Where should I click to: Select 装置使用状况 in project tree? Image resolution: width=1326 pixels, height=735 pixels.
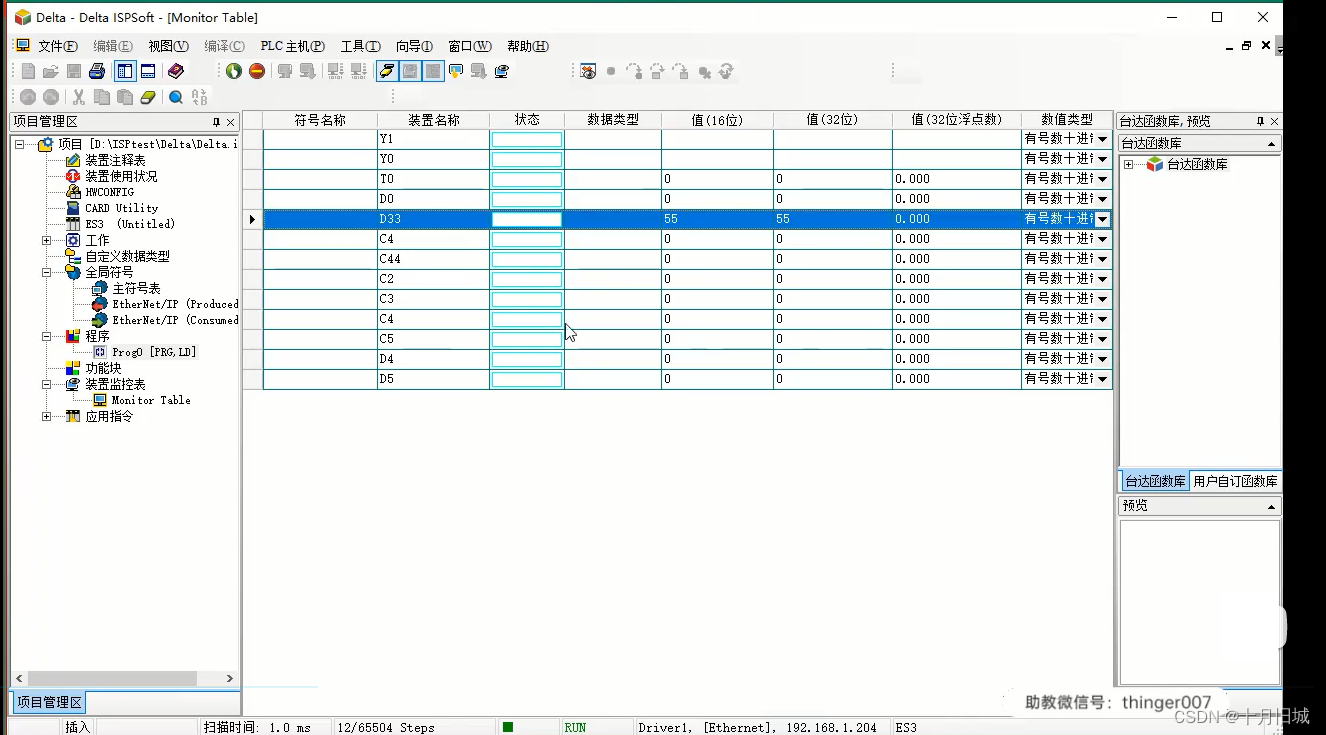[121, 176]
